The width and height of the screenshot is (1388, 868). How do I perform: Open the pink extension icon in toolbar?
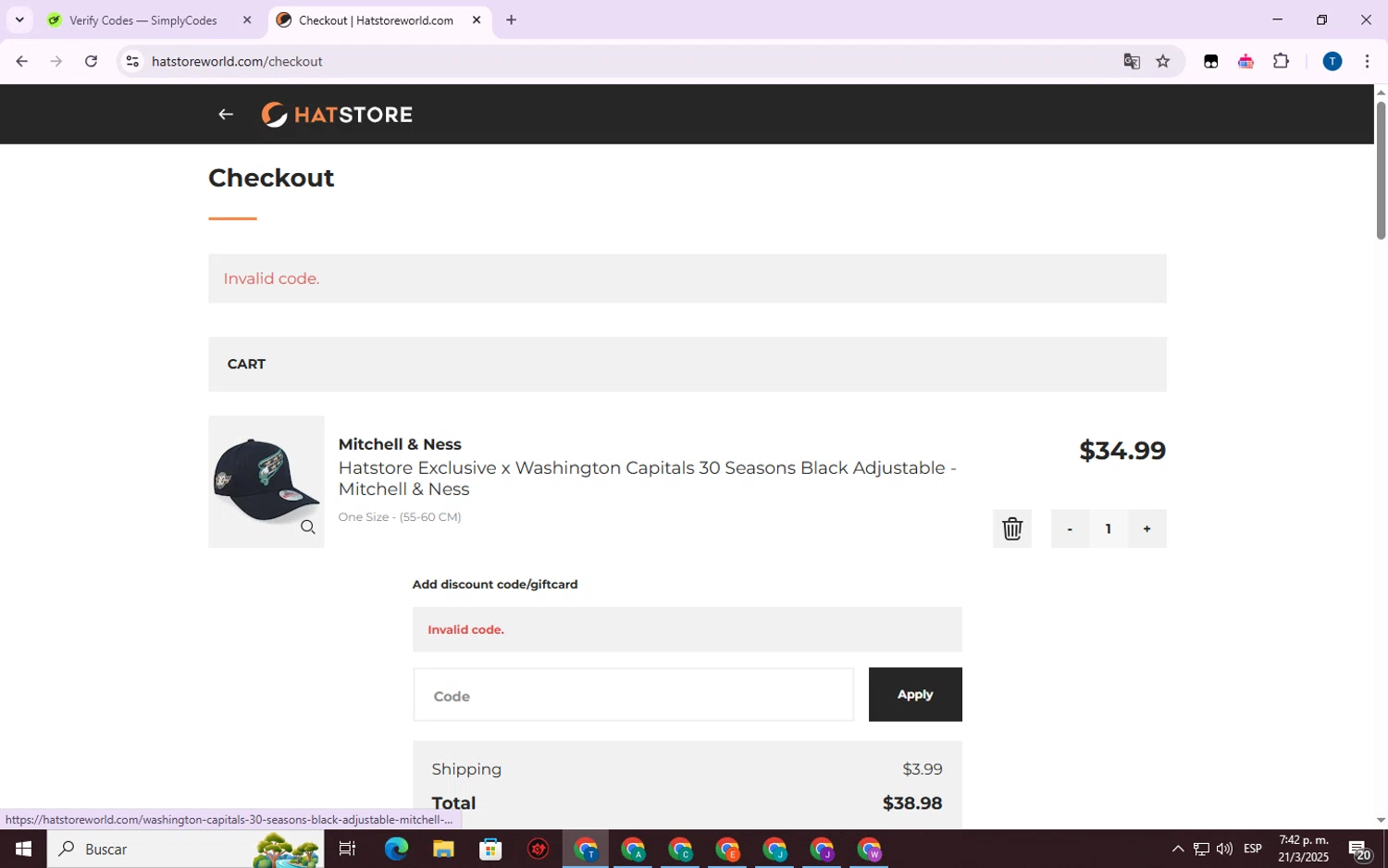[1245, 61]
